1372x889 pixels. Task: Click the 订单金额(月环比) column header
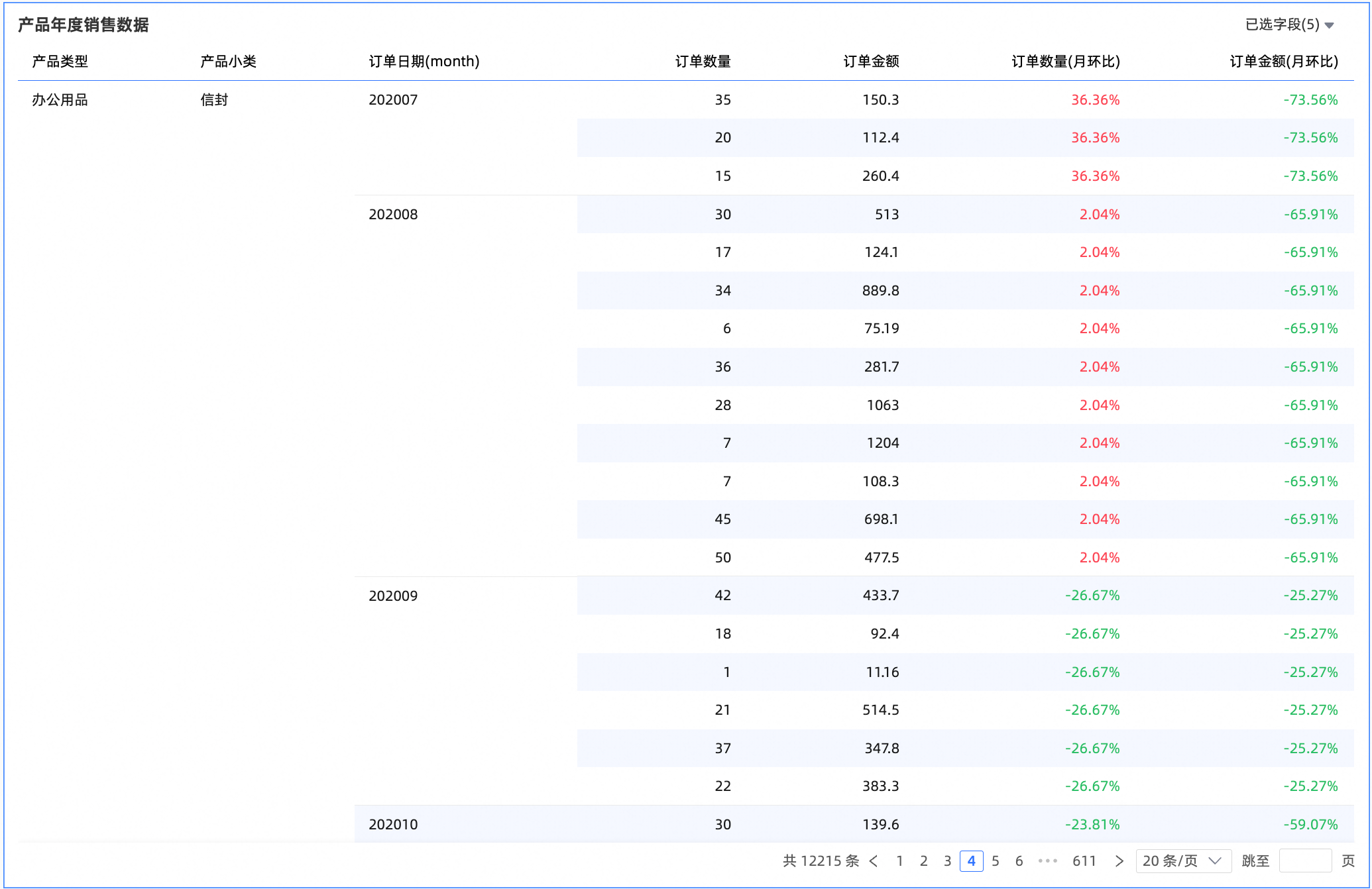[x=1283, y=62]
